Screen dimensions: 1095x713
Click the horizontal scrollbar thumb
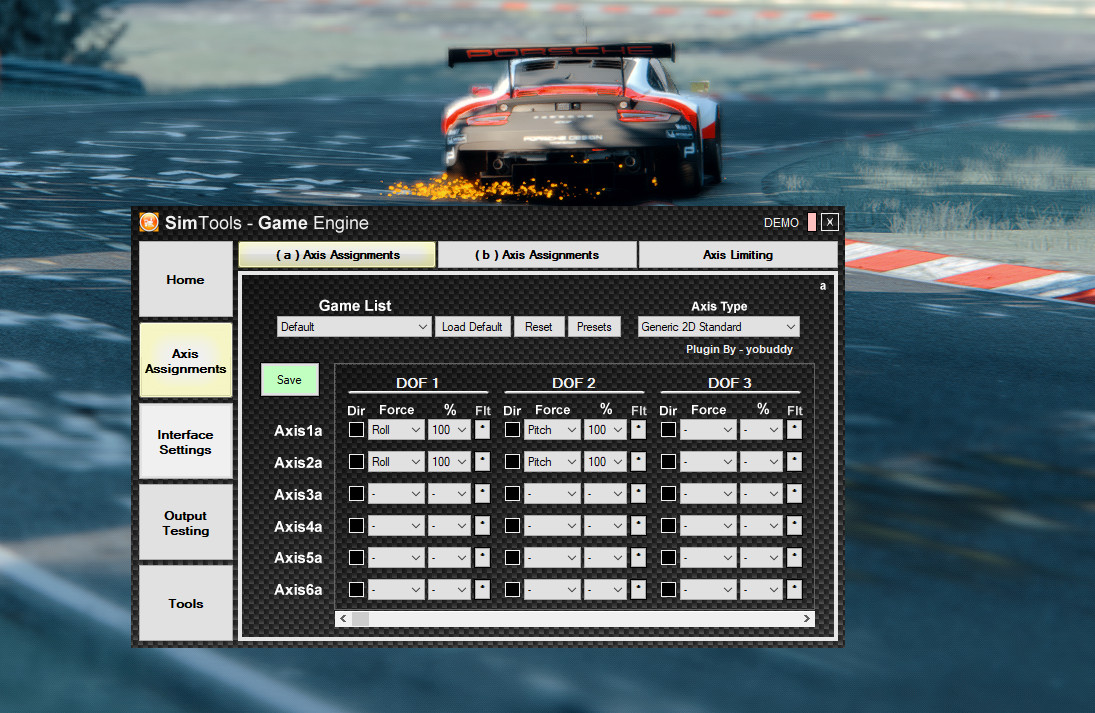pos(360,619)
